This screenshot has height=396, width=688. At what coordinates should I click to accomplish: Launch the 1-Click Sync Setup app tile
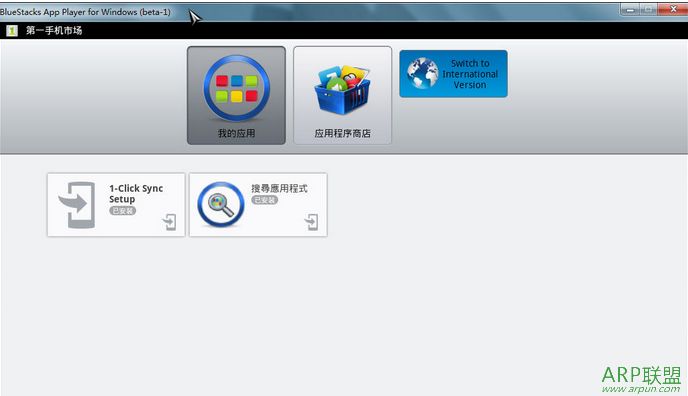click(116, 205)
